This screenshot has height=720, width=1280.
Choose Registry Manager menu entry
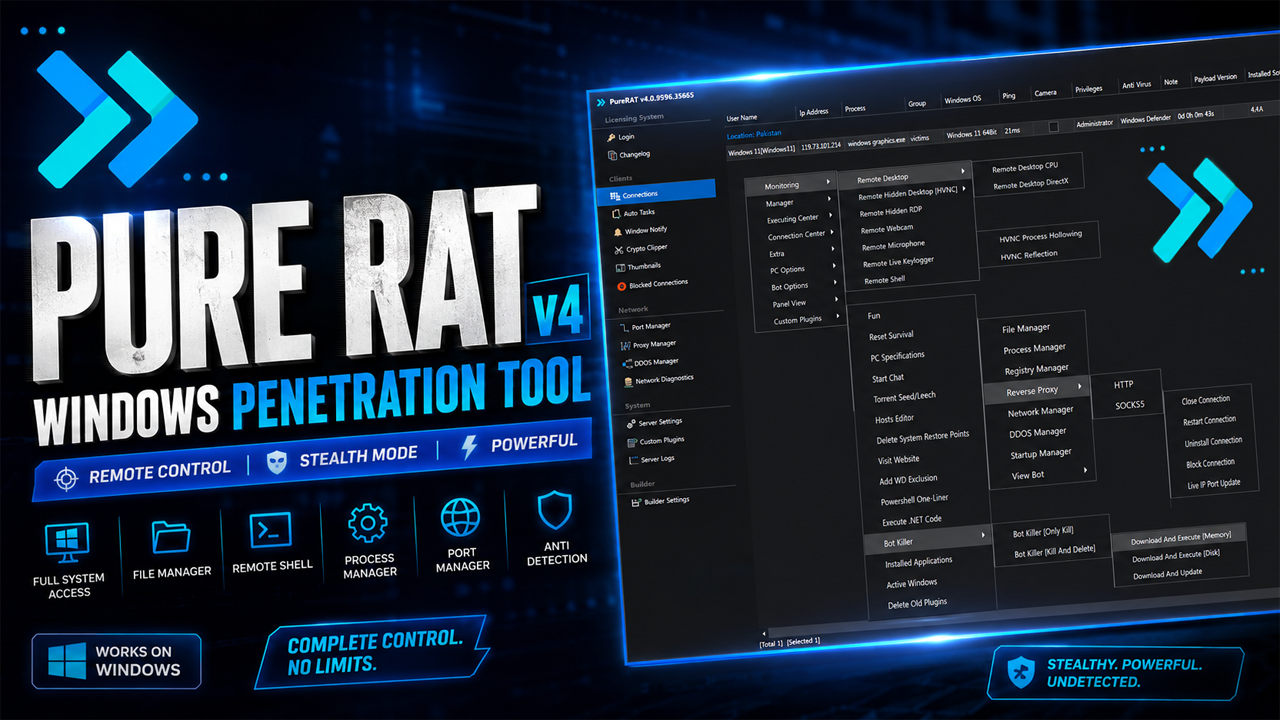pos(1037,369)
